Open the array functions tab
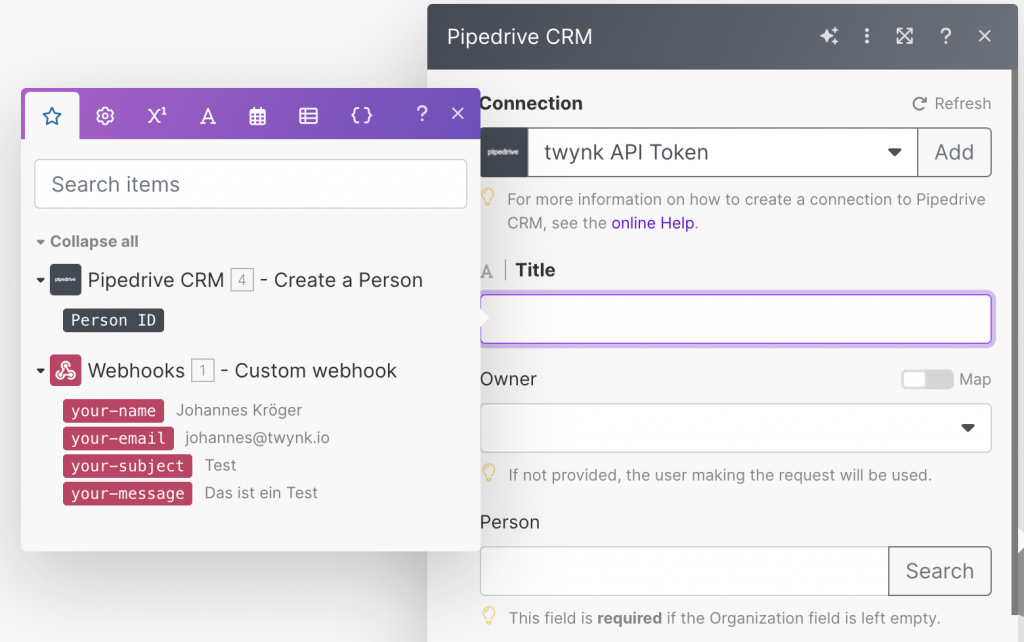1024x642 pixels. click(x=309, y=116)
